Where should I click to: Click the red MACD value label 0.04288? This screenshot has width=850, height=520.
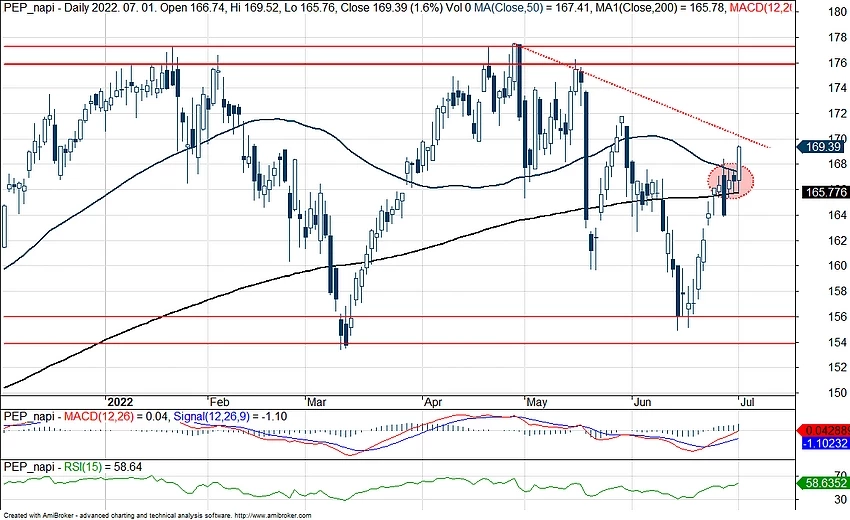(825, 430)
